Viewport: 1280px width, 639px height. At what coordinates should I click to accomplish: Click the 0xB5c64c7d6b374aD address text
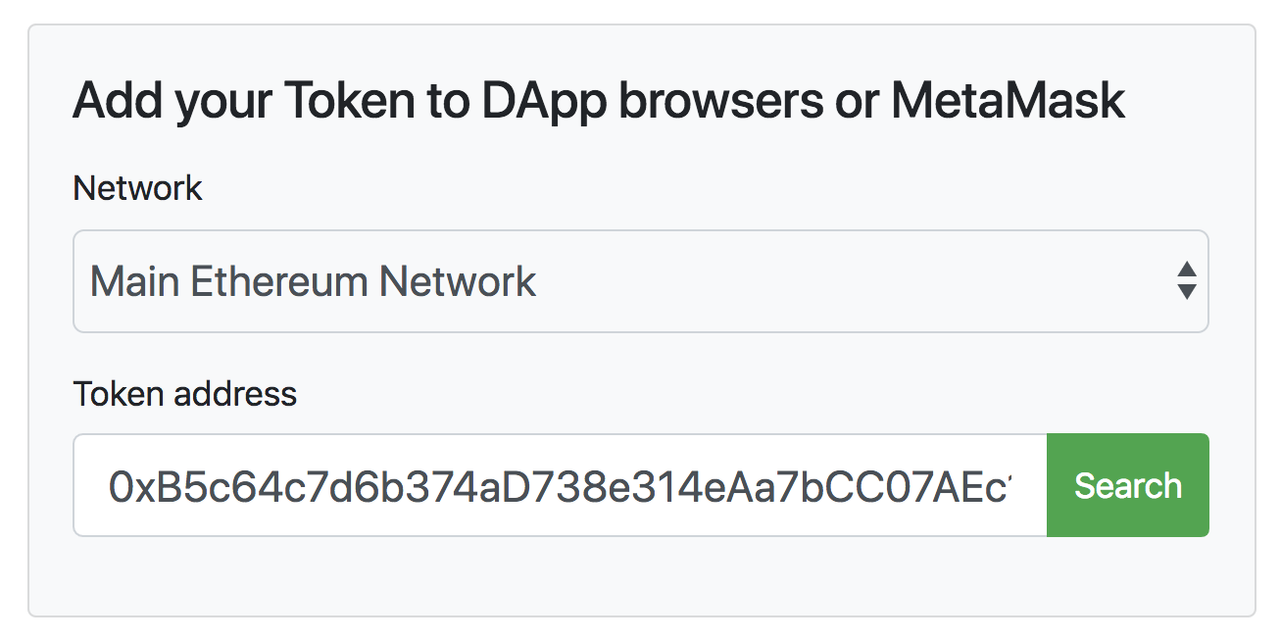[560, 487]
